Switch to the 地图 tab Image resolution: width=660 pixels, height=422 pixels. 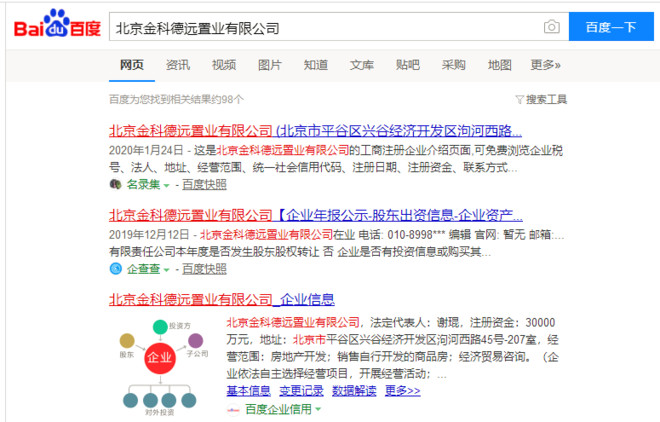click(499, 65)
